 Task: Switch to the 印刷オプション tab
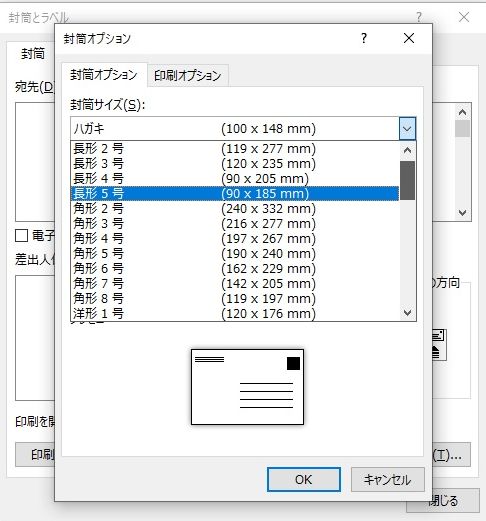pyautogui.click(x=188, y=76)
